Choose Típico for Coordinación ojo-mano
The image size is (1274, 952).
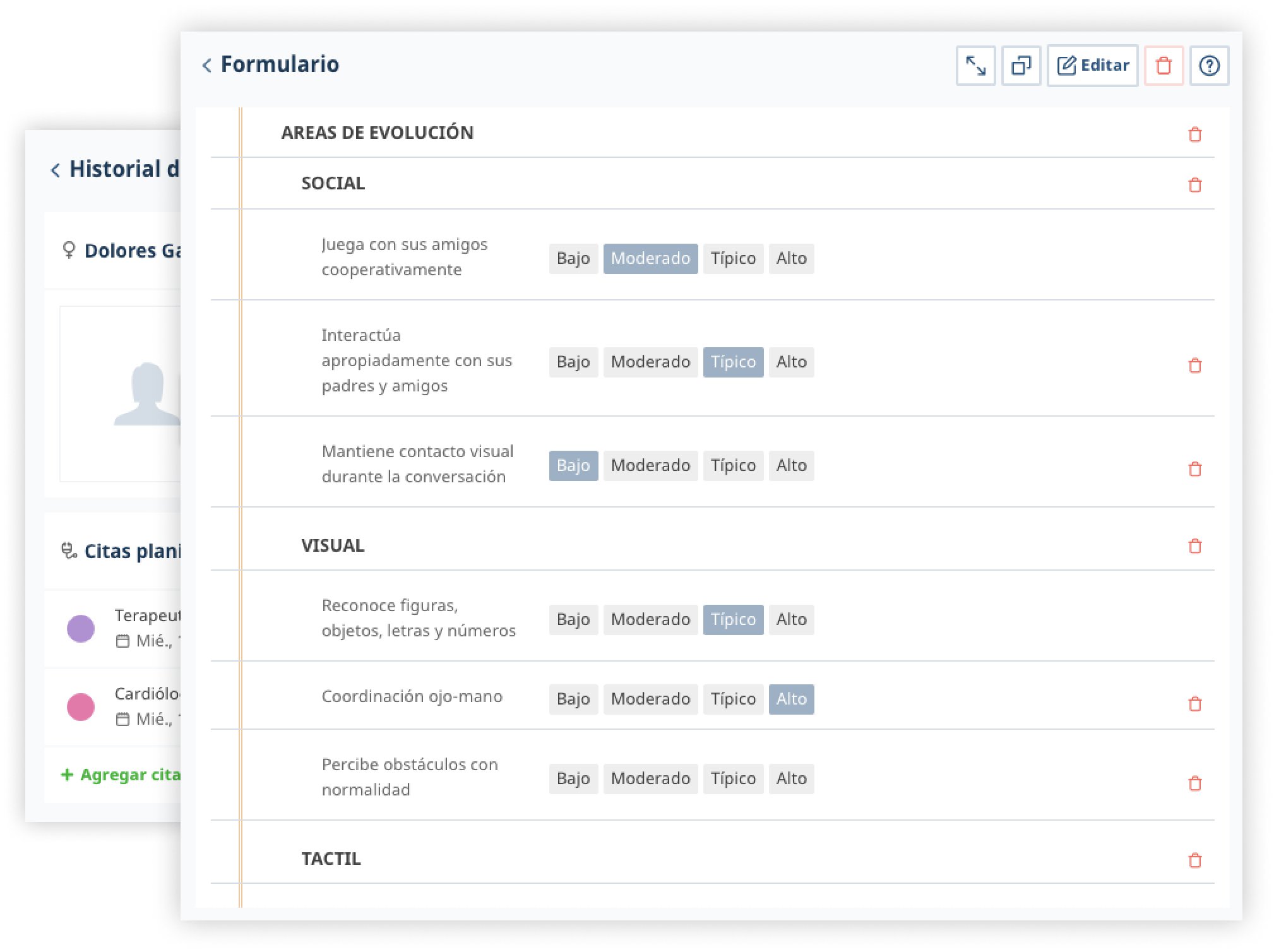pyautogui.click(x=732, y=699)
